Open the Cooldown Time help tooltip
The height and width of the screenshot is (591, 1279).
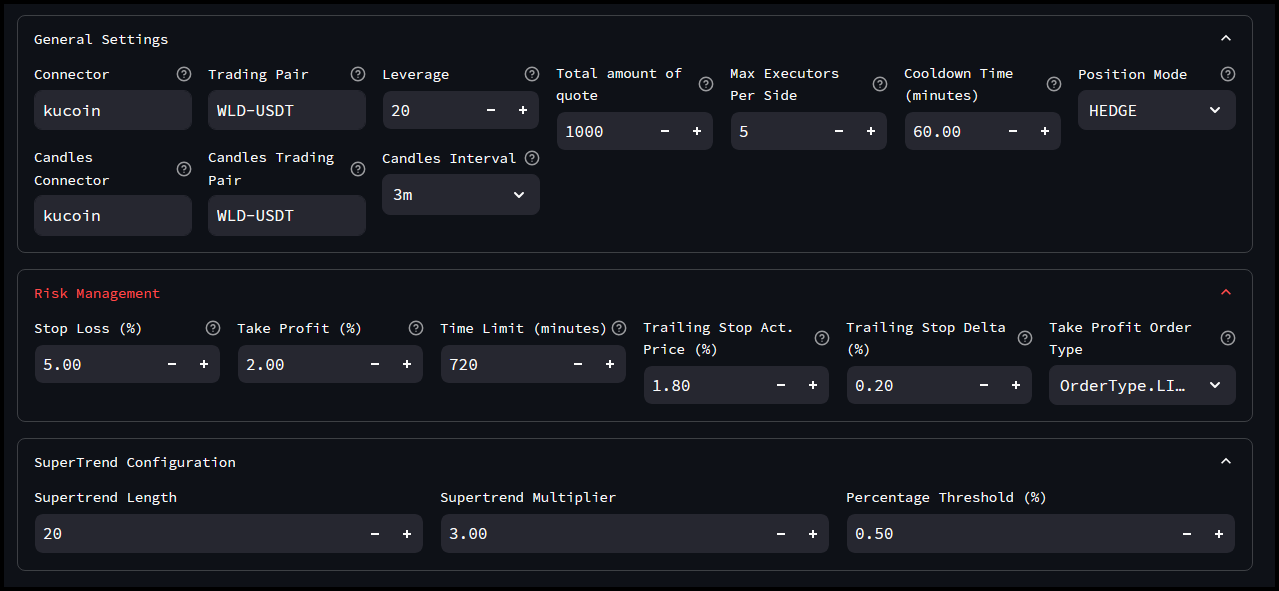click(1053, 84)
